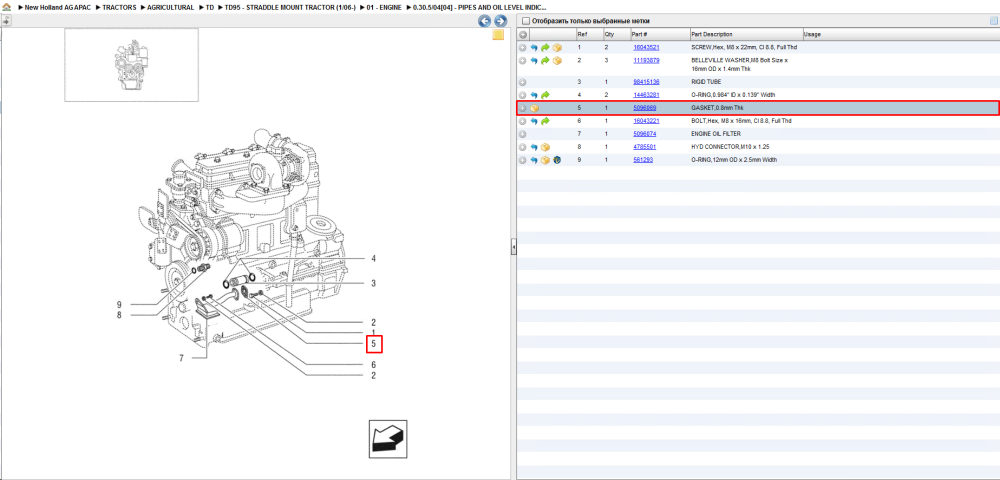Click the 'Qty' column header
Image resolution: width=1000 pixels, height=480 pixels.
[x=609, y=34]
